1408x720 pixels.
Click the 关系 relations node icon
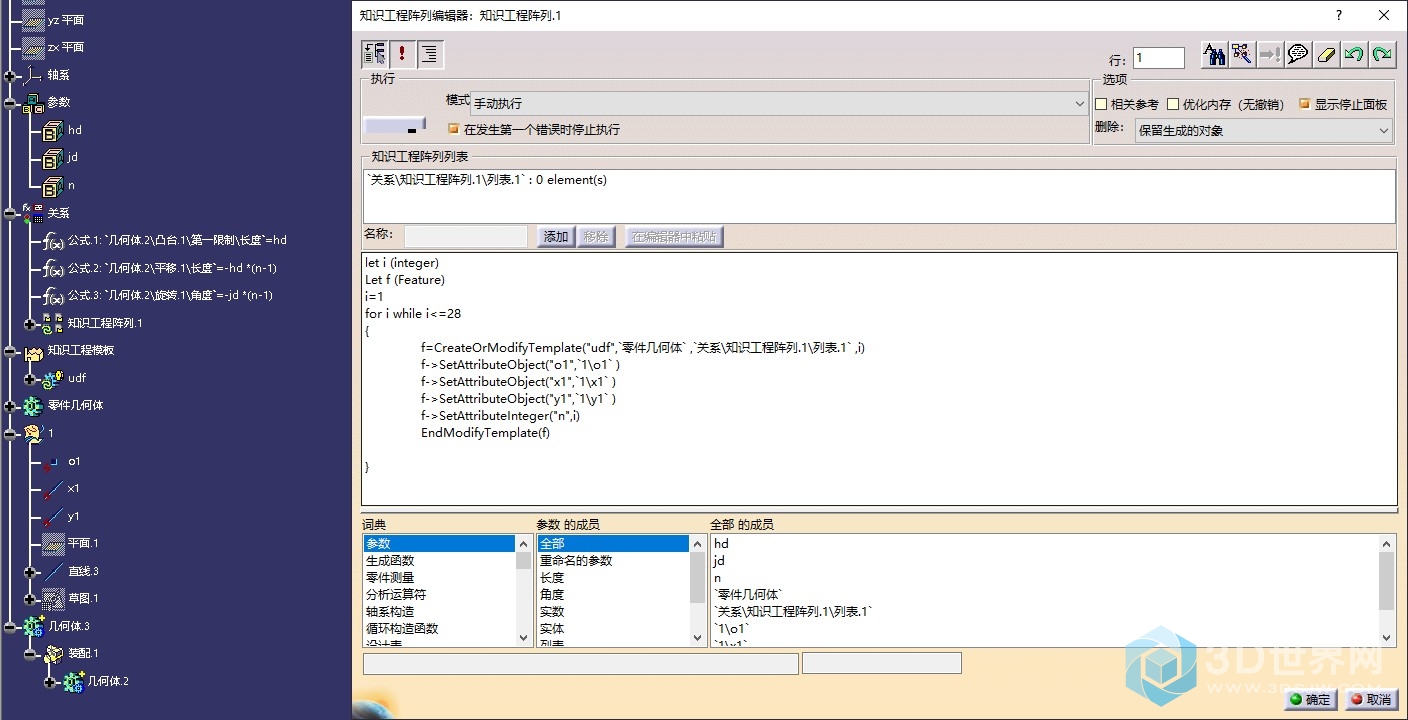click(x=32, y=213)
